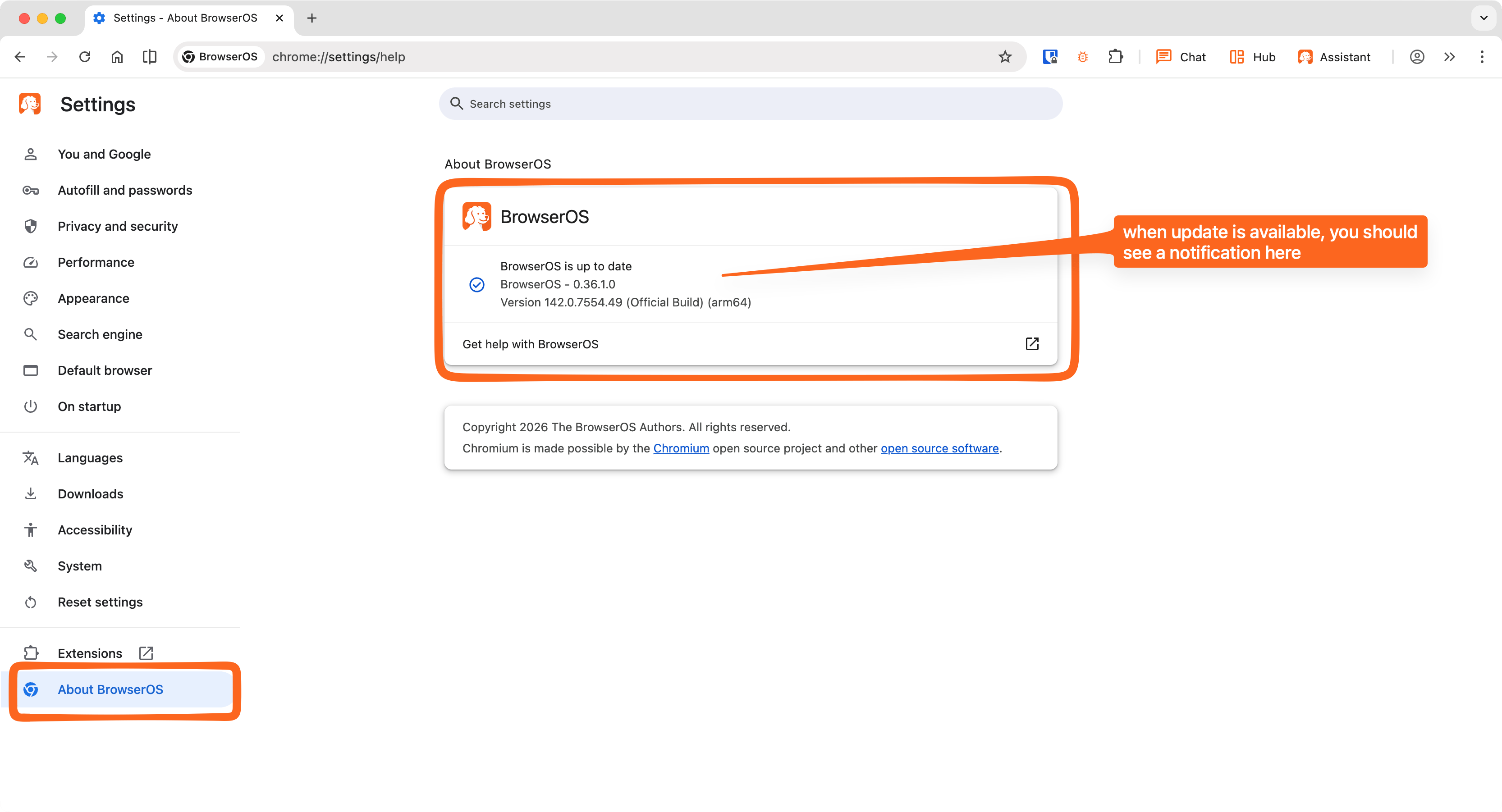Screen dimensions: 1502x812
Task: Open System settings
Action: coord(120,566)
